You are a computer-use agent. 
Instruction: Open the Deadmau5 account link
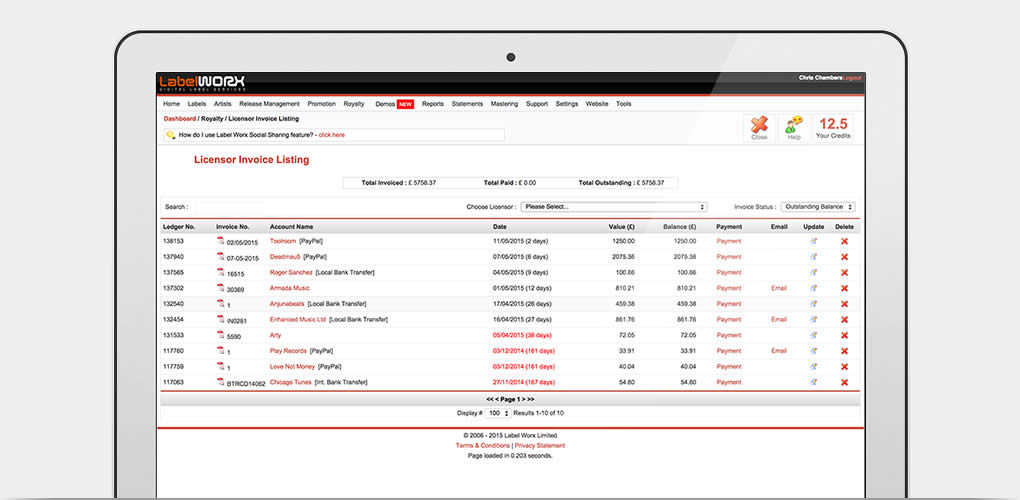[x=285, y=257]
